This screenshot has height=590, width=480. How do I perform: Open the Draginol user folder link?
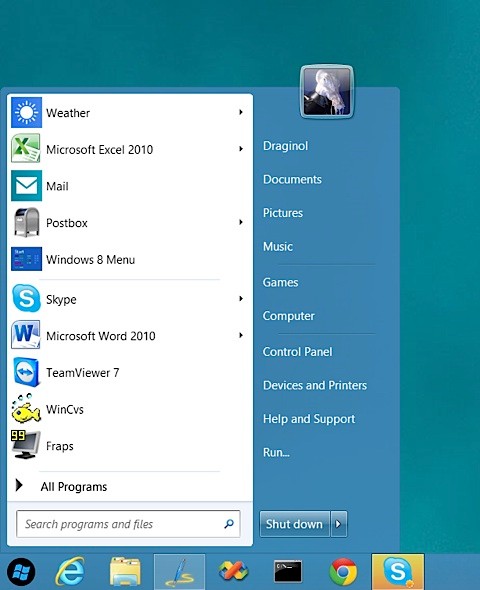click(286, 146)
